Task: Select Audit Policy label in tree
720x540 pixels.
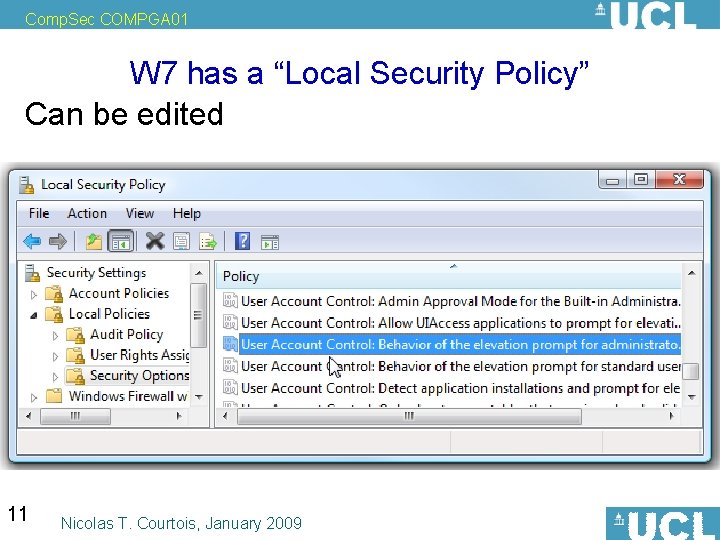Action: (x=127, y=335)
